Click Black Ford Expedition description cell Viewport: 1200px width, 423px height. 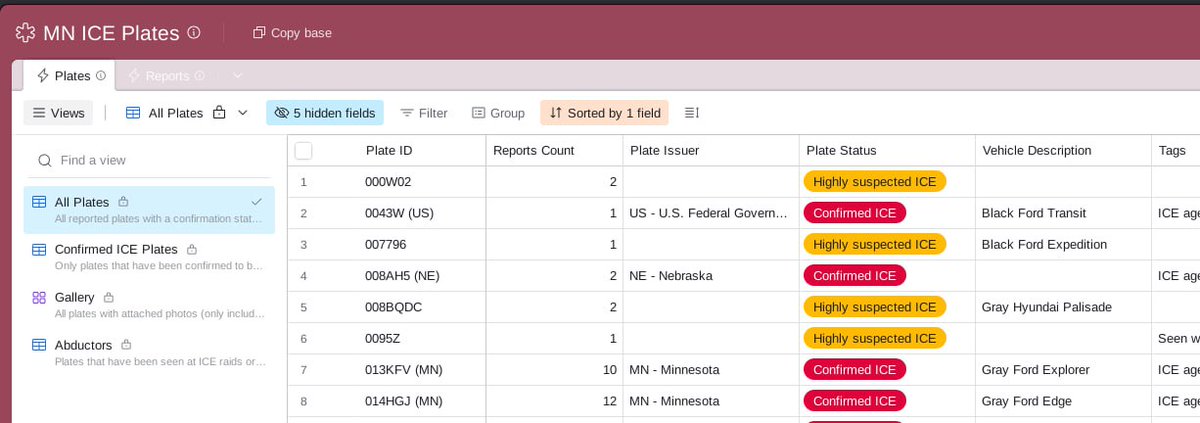(x=1063, y=244)
